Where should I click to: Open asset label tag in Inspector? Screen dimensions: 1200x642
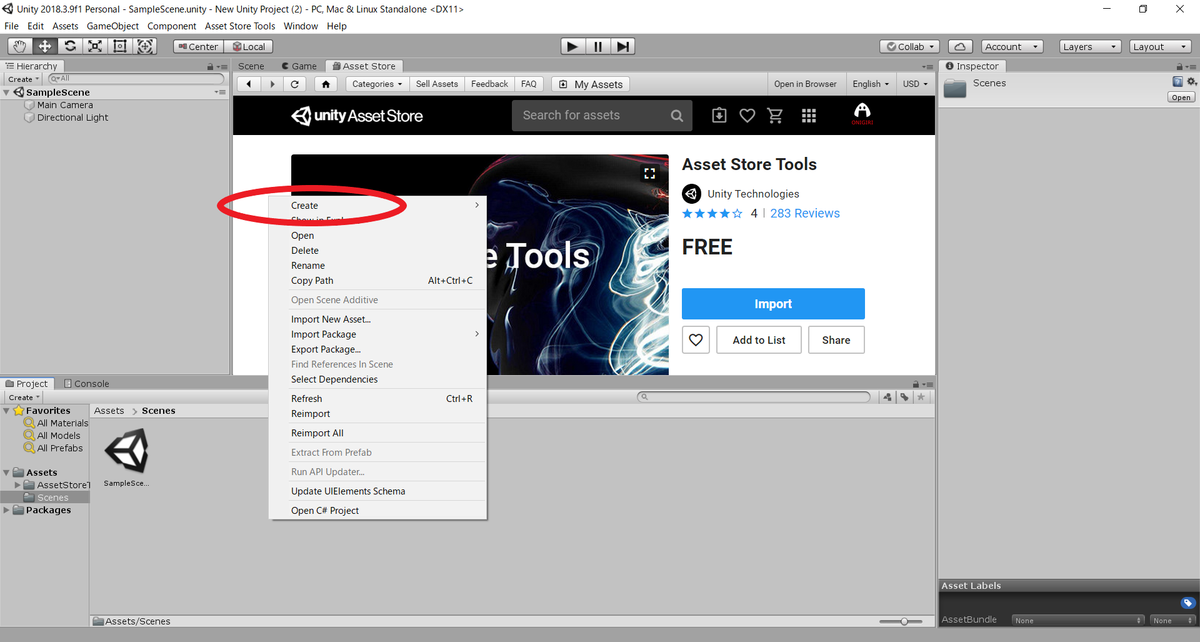pos(1187,603)
